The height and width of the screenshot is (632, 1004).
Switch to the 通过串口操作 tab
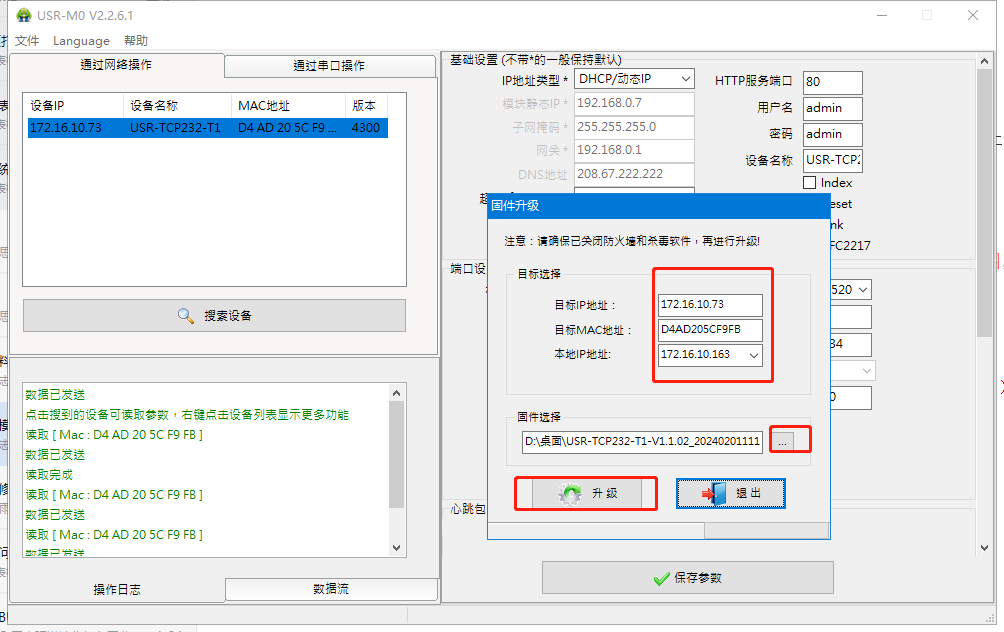[x=329, y=66]
